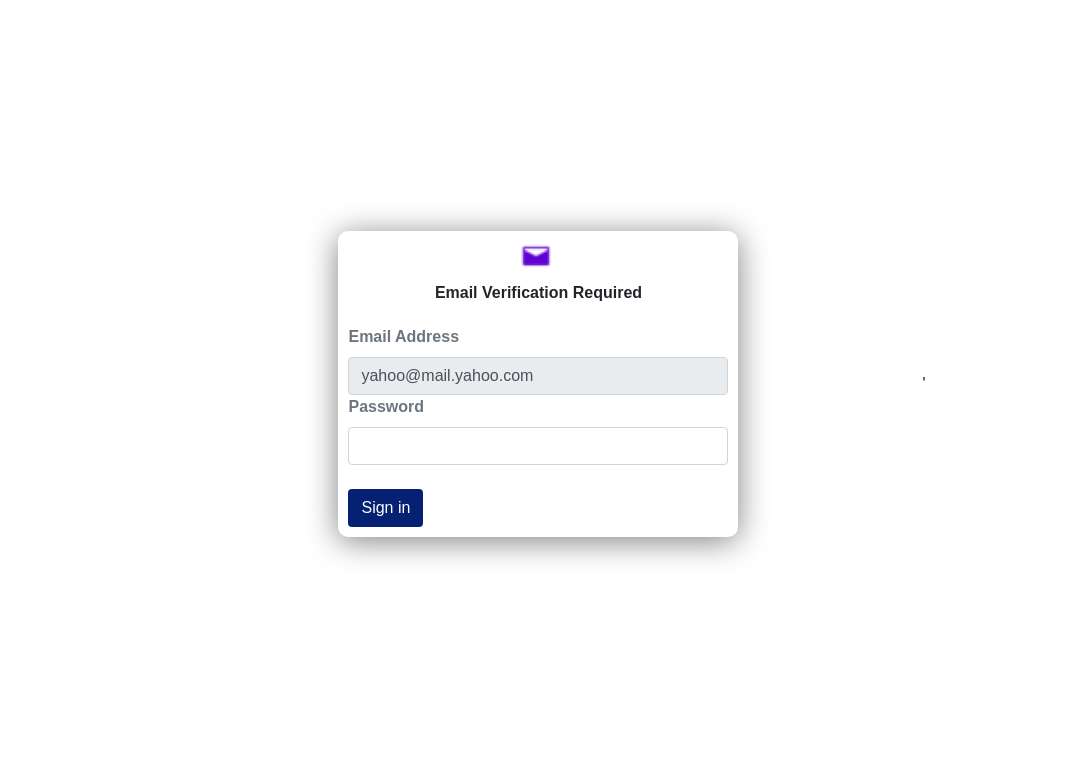Focus the empty Password input field
The image size is (1080, 768).
(x=537, y=446)
